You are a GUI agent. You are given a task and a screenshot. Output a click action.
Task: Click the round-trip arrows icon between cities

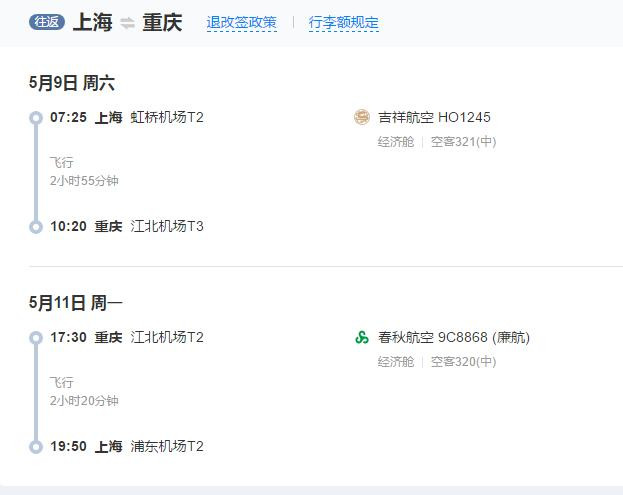[x=127, y=23]
